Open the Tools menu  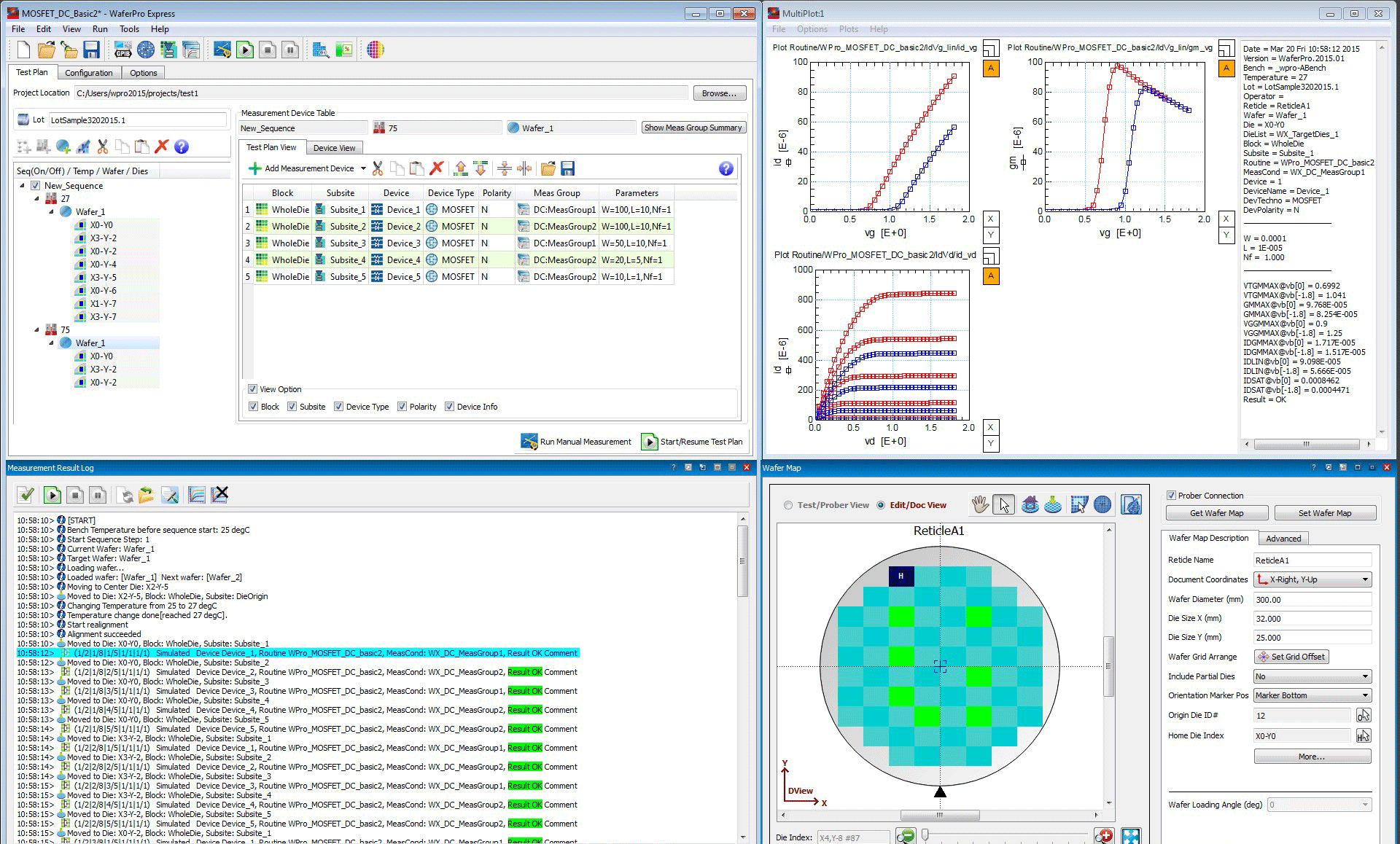[x=129, y=29]
